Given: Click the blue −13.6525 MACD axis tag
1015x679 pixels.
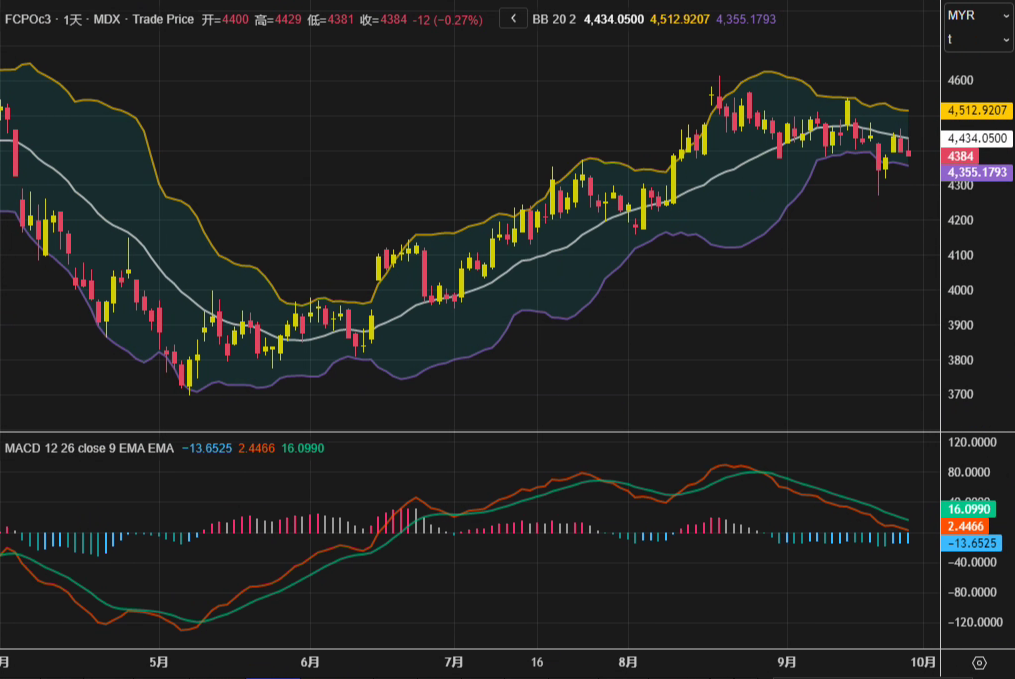Looking at the screenshot, I should [971, 543].
